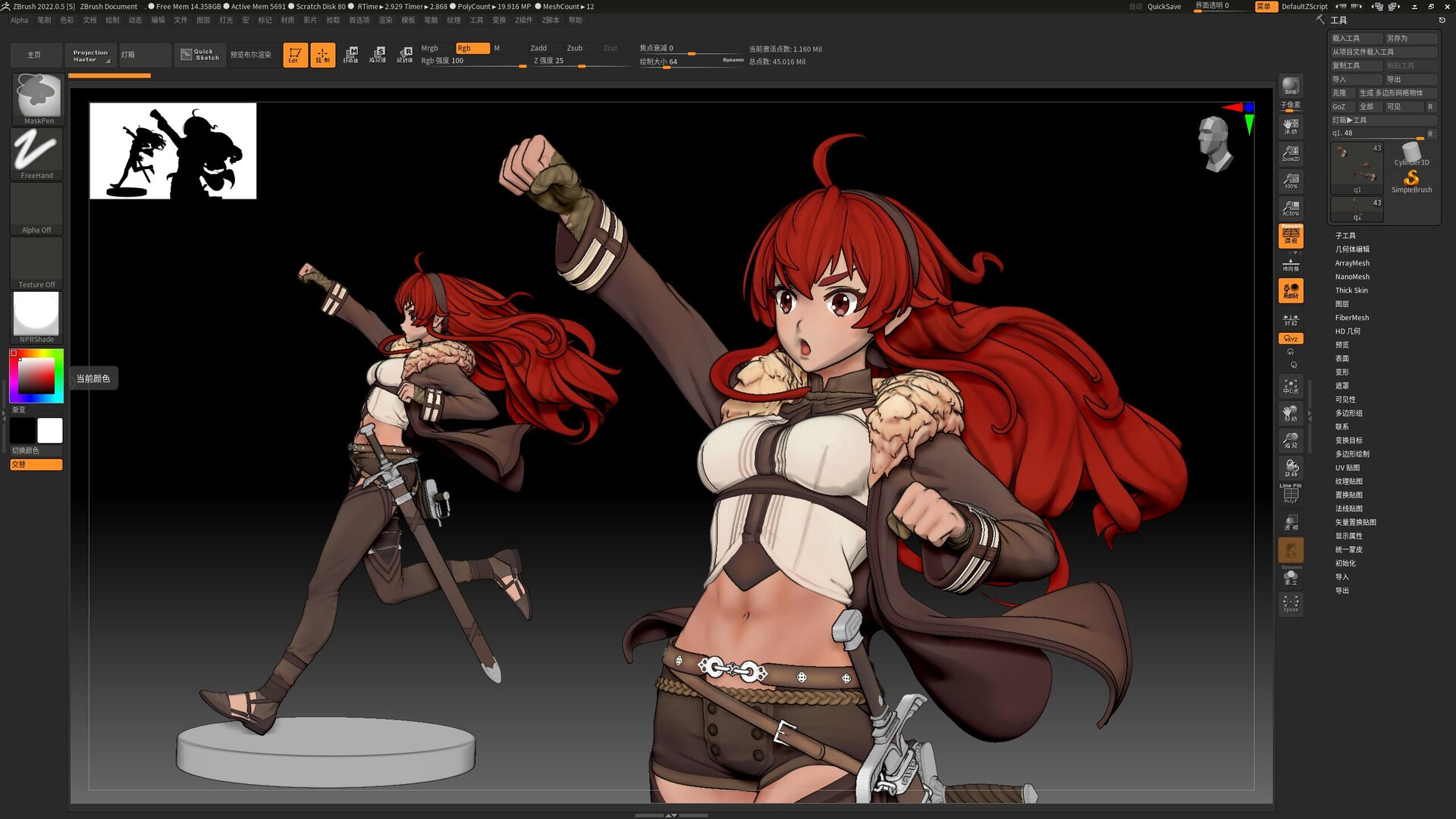Image resolution: width=1456 pixels, height=819 pixels.
Task: Click the Rgb 强度 intensity slider
Action: tap(473, 61)
